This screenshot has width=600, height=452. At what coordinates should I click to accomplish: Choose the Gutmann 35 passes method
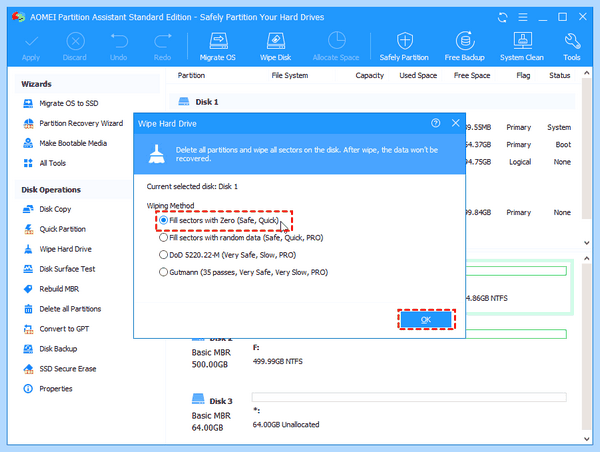click(244, 272)
